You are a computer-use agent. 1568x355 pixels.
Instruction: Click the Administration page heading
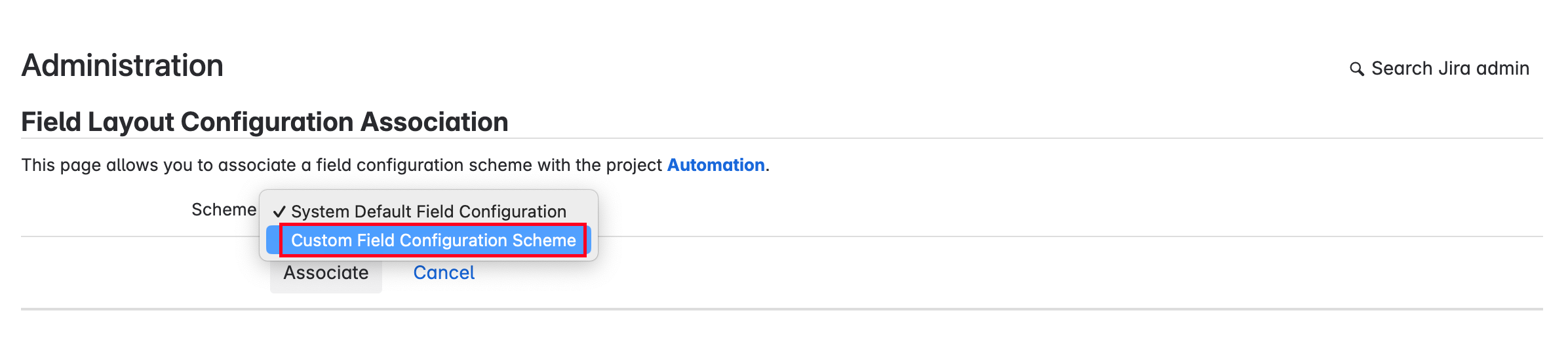(123, 66)
